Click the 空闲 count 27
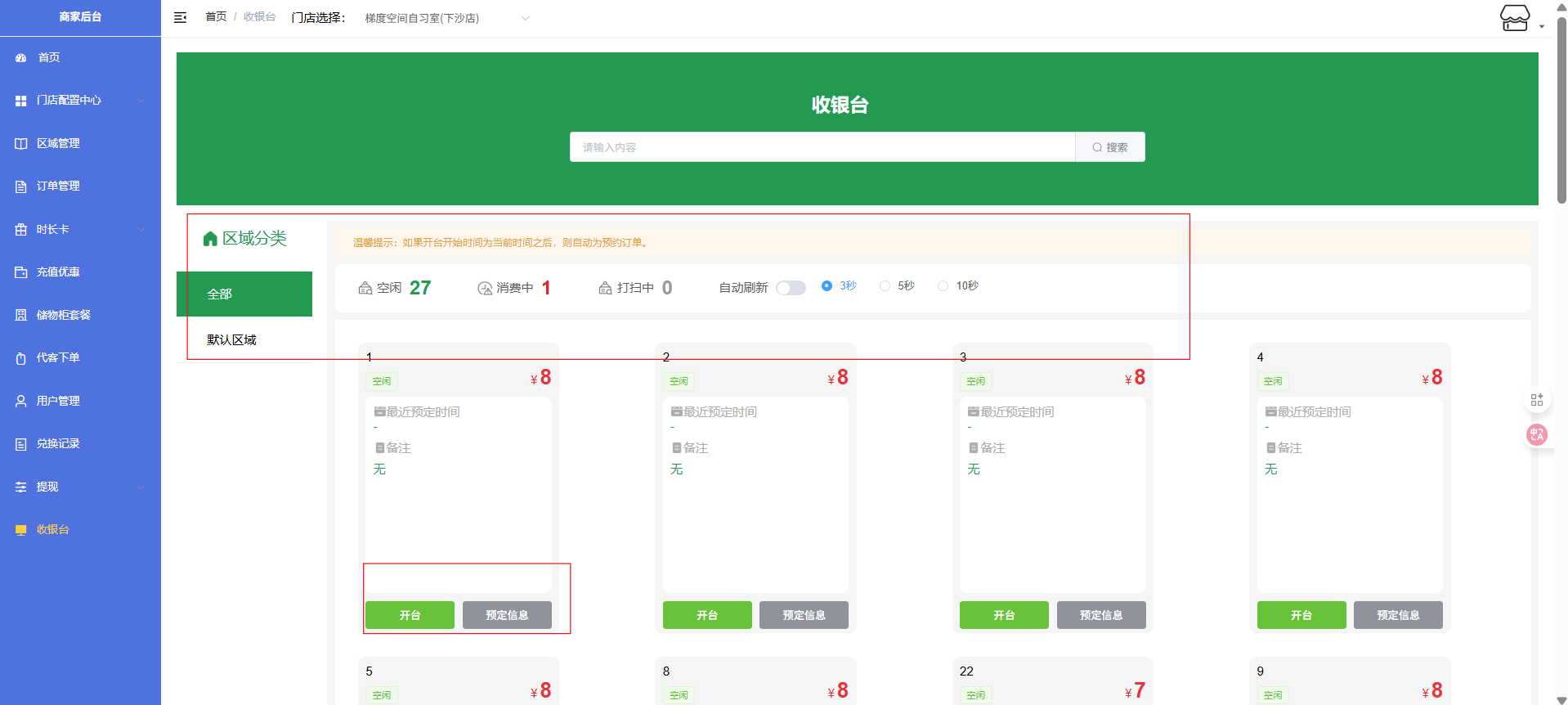 point(420,288)
